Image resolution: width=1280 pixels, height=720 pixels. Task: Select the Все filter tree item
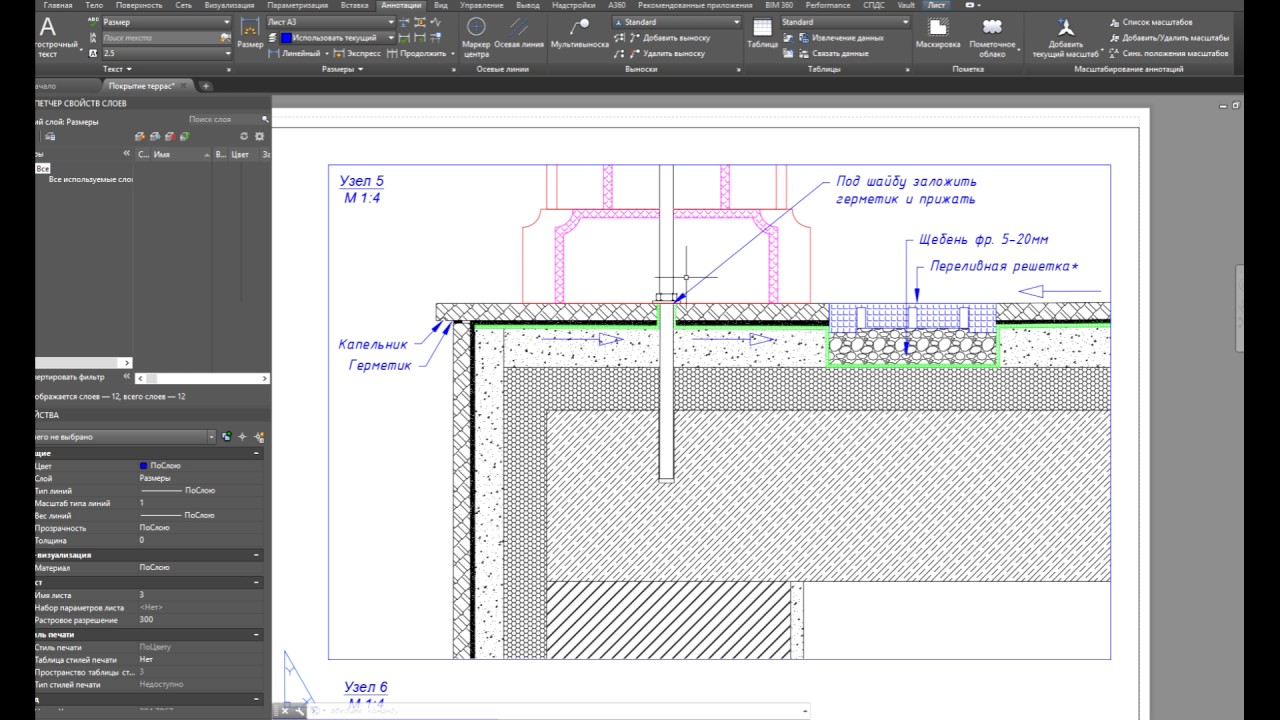click(x=42, y=168)
